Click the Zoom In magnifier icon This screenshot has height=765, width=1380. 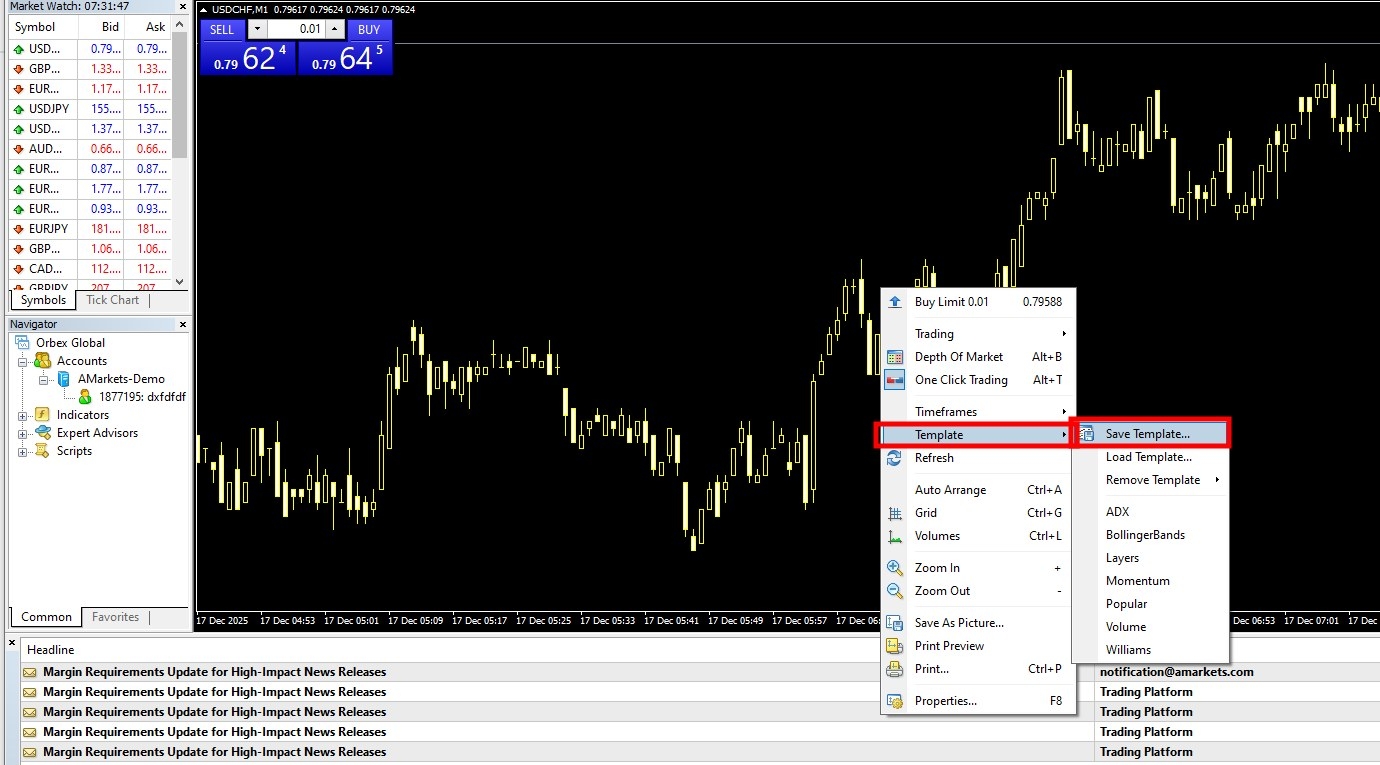point(895,568)
